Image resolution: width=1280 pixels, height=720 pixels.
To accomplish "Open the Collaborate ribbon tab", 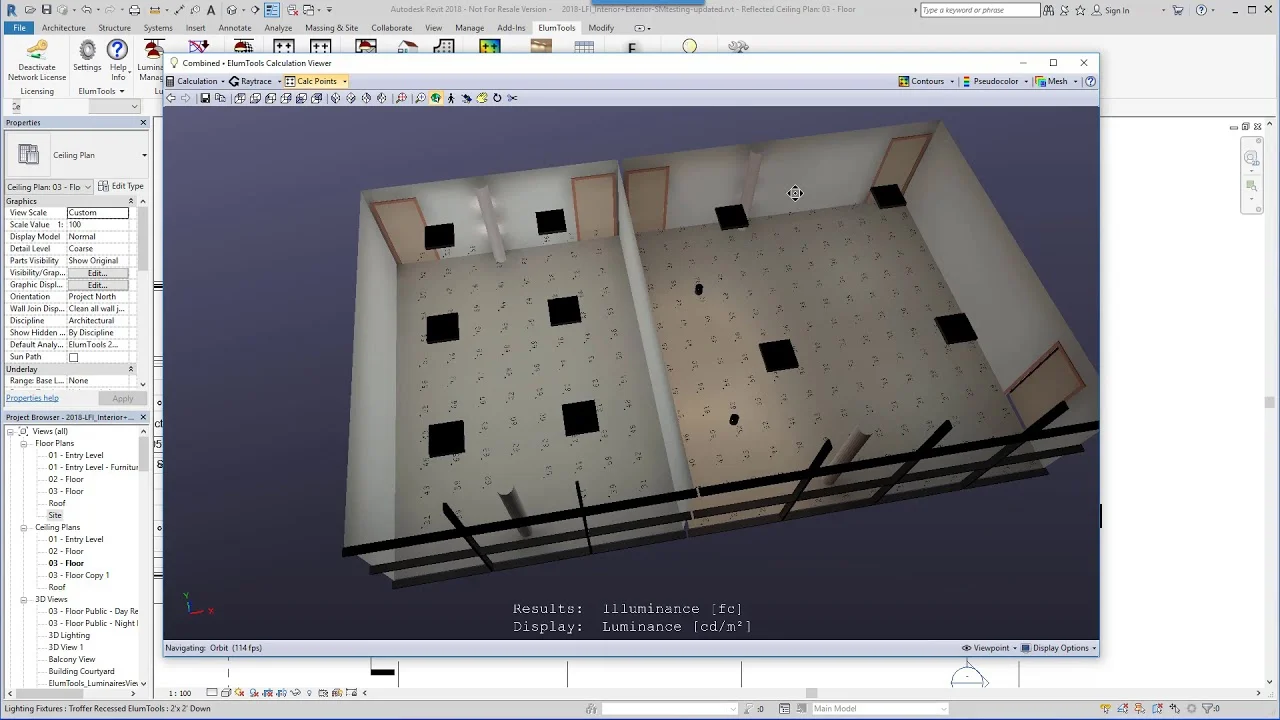I will 391,28.
